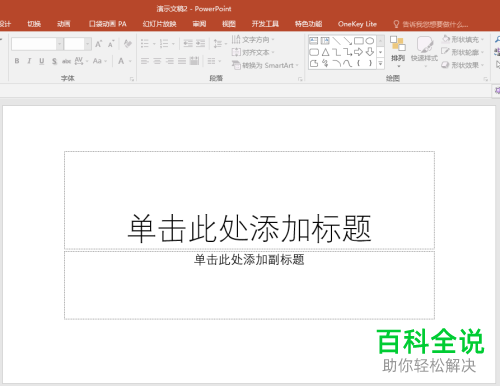Open 快速样式 quick styles gallery
The height and width of the screenshot is (386, 500).
tap(424, 51)
